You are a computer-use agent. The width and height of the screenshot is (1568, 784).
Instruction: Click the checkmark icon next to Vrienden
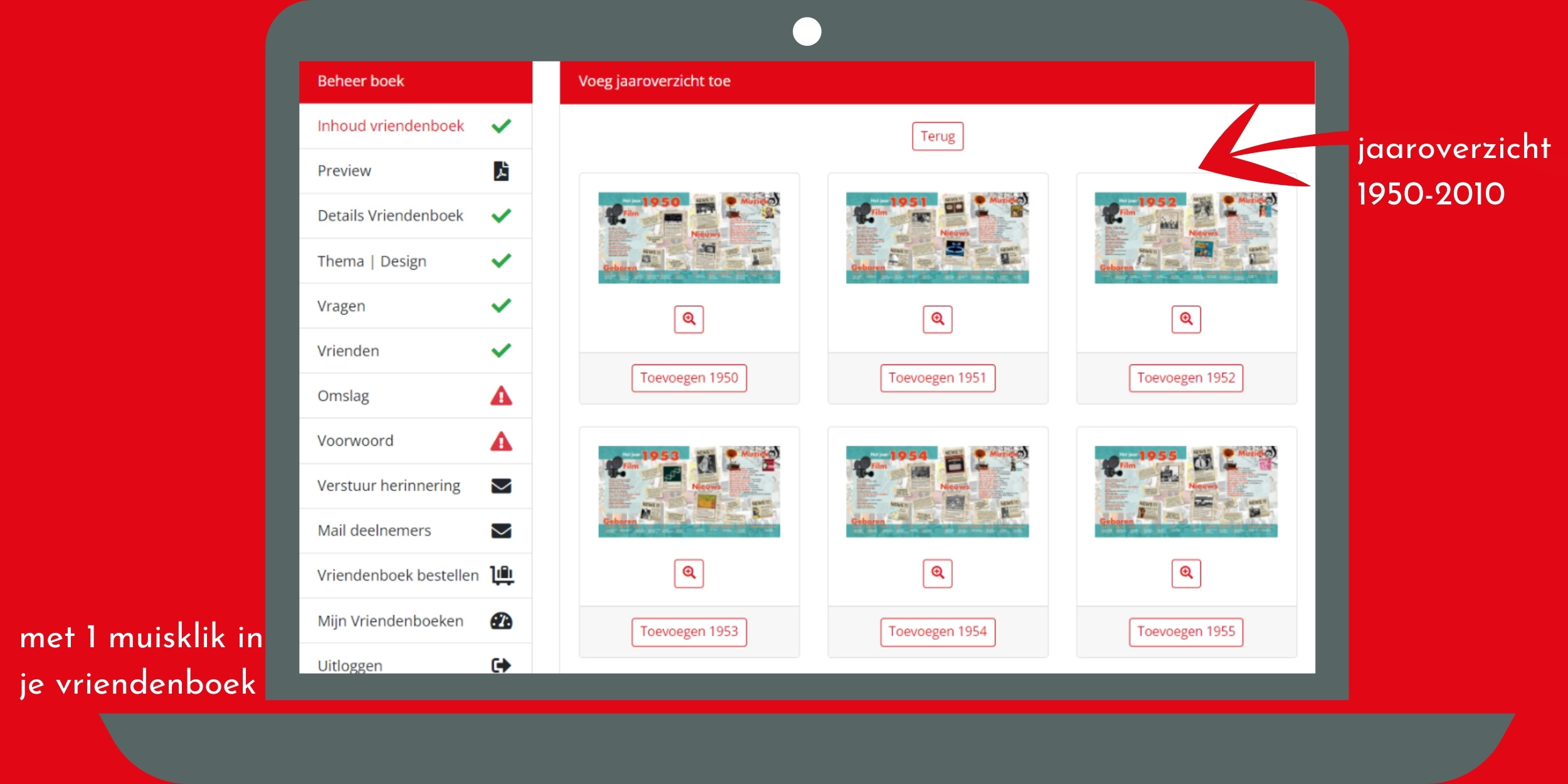pyautogui.click(x=501, y=351)
